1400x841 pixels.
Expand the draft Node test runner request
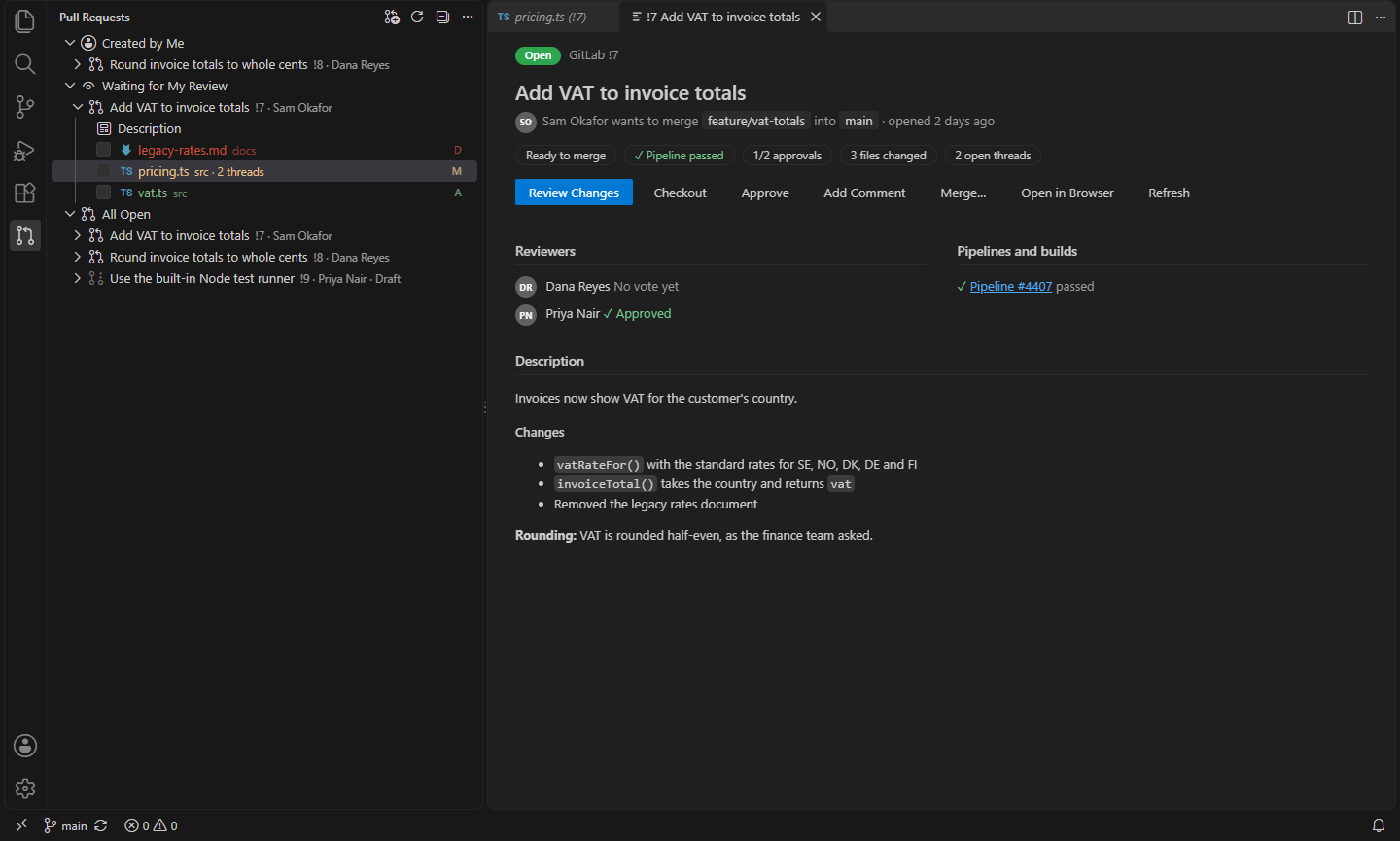pos(78,278)
